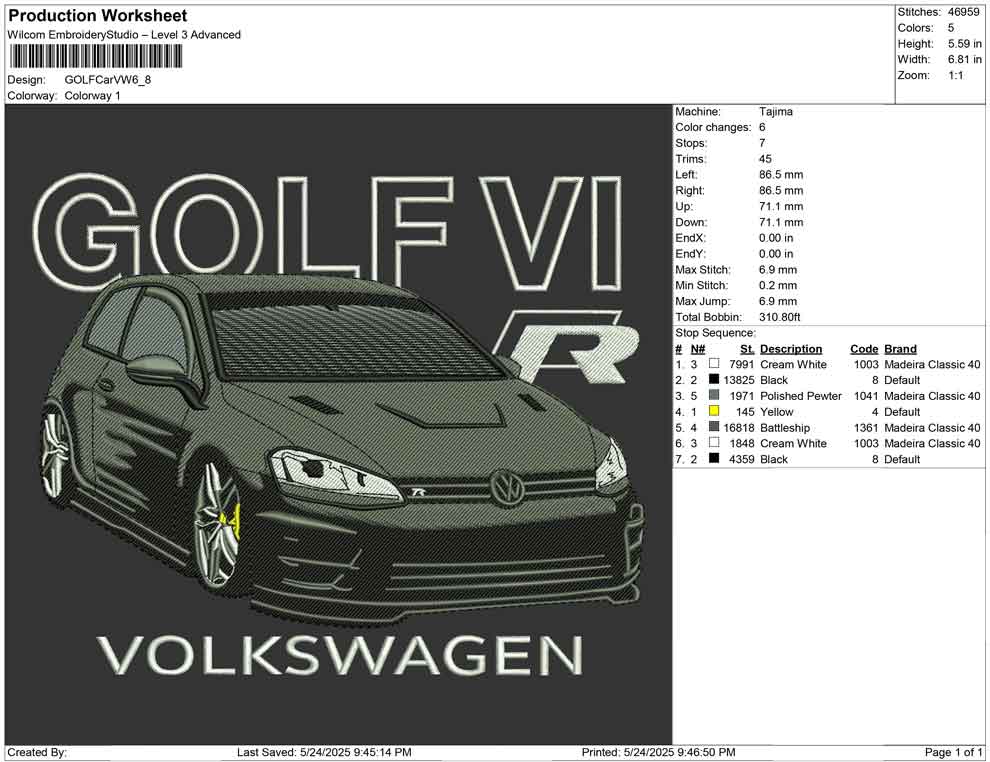Screen dimensions: 990x762
Task: Select the Yellow color swatch in the stop sequence
Action: (x=714, y=412)
